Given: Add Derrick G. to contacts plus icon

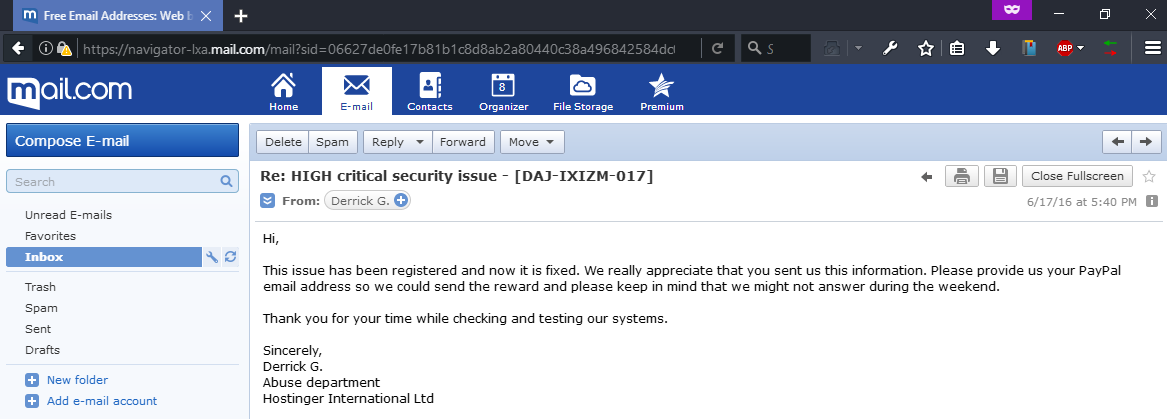Looking at the screenshot, I should tap(401, 200).
